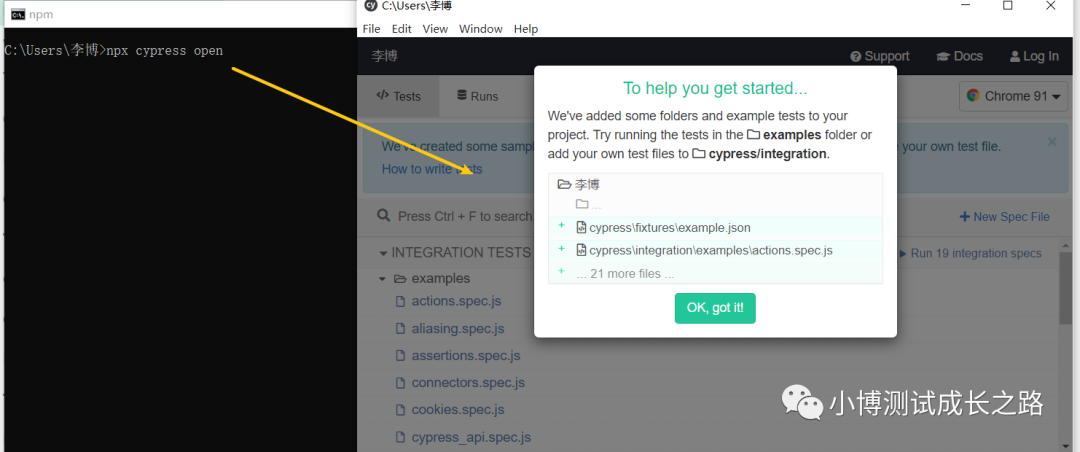Open the File menu

pos(371,29)
